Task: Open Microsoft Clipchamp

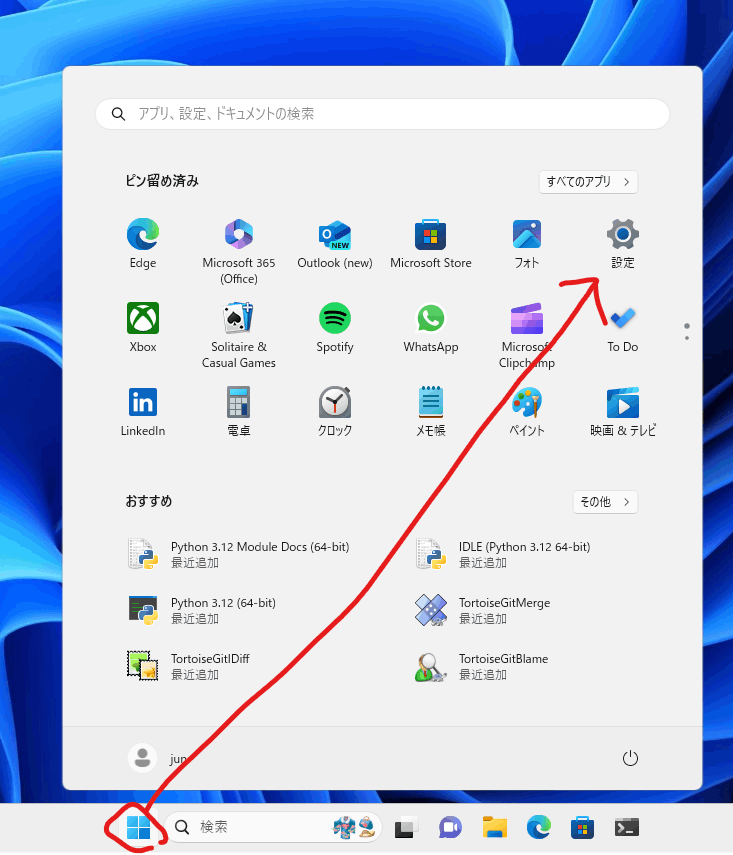Action: 527,335
